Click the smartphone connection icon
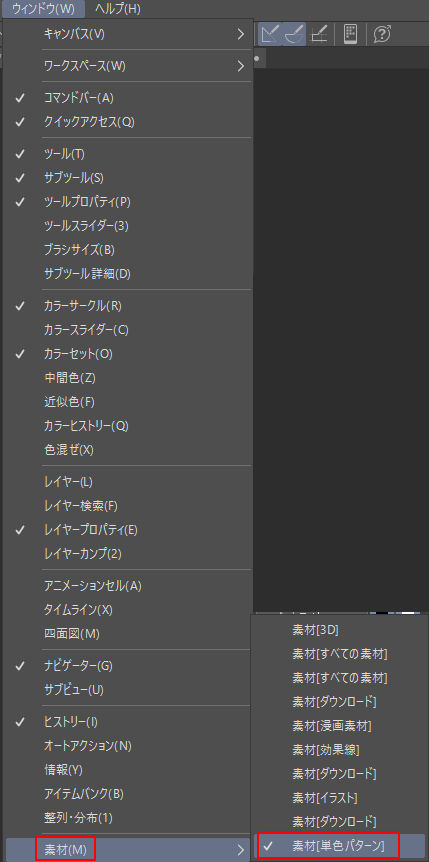 (350, 34)
